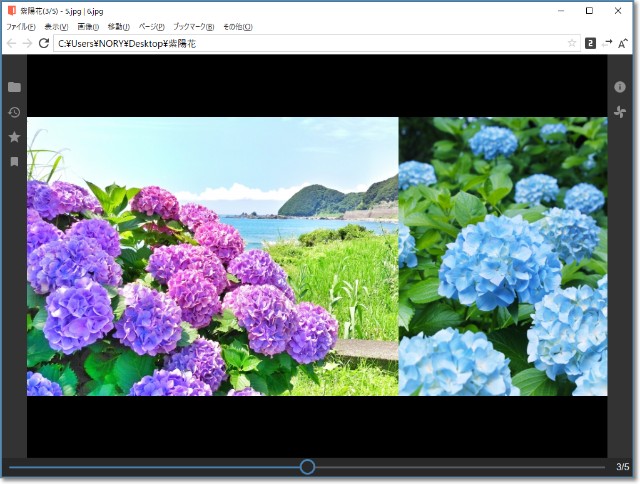
Task: Reload the current folder
Action: pyautogui.click(x=44, y=44)
